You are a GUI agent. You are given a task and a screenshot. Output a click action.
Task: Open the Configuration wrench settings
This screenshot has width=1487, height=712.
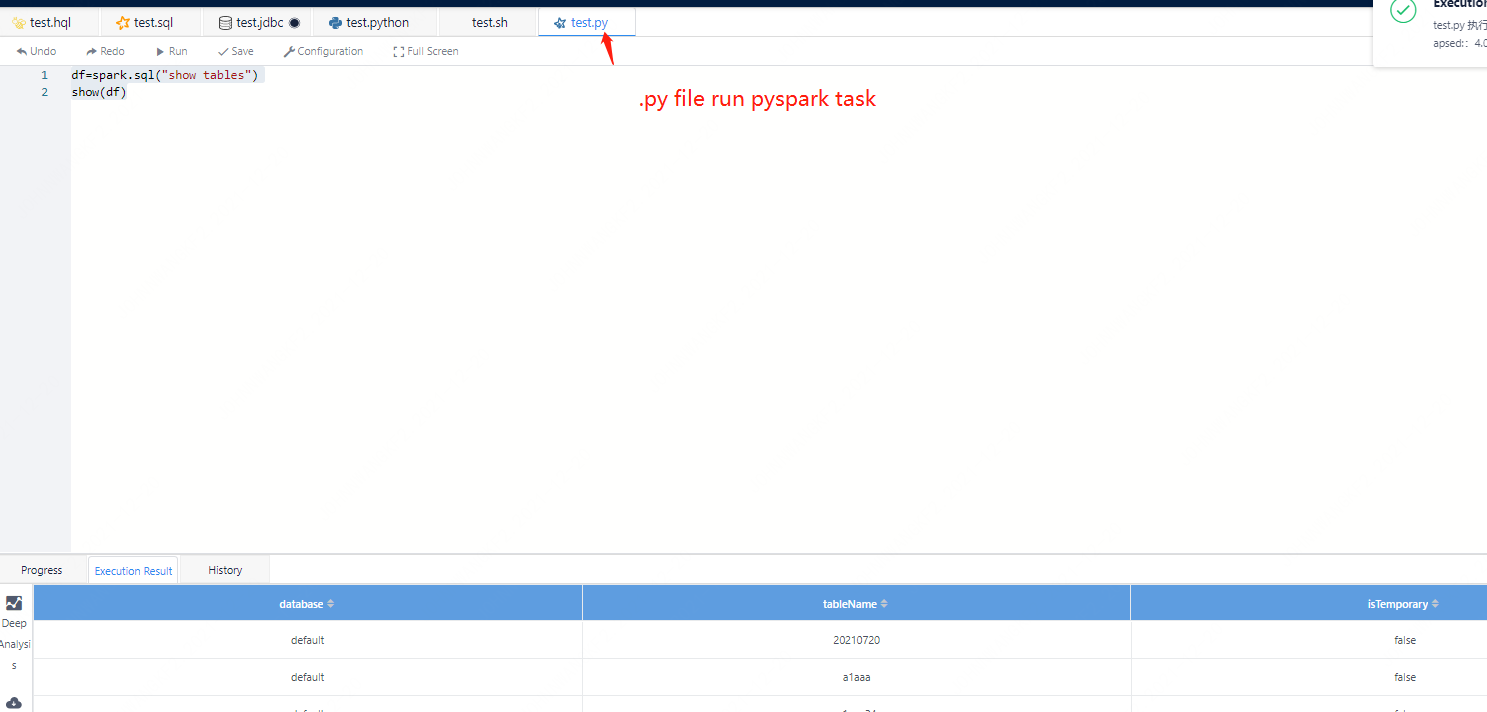(x=323, y=51)
